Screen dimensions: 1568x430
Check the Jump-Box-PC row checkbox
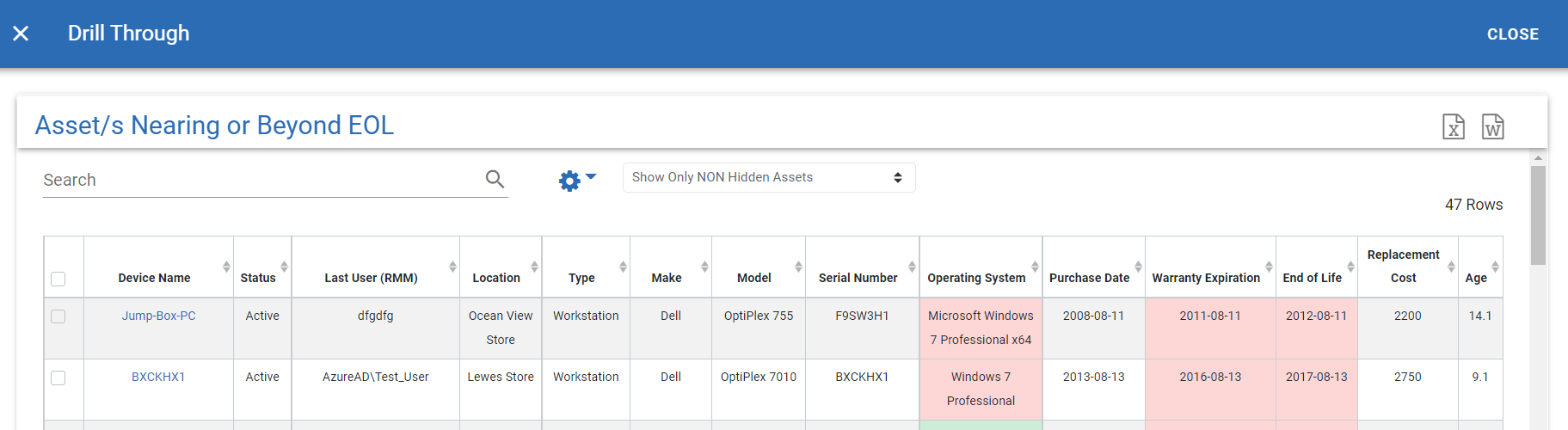pos(58,316)
